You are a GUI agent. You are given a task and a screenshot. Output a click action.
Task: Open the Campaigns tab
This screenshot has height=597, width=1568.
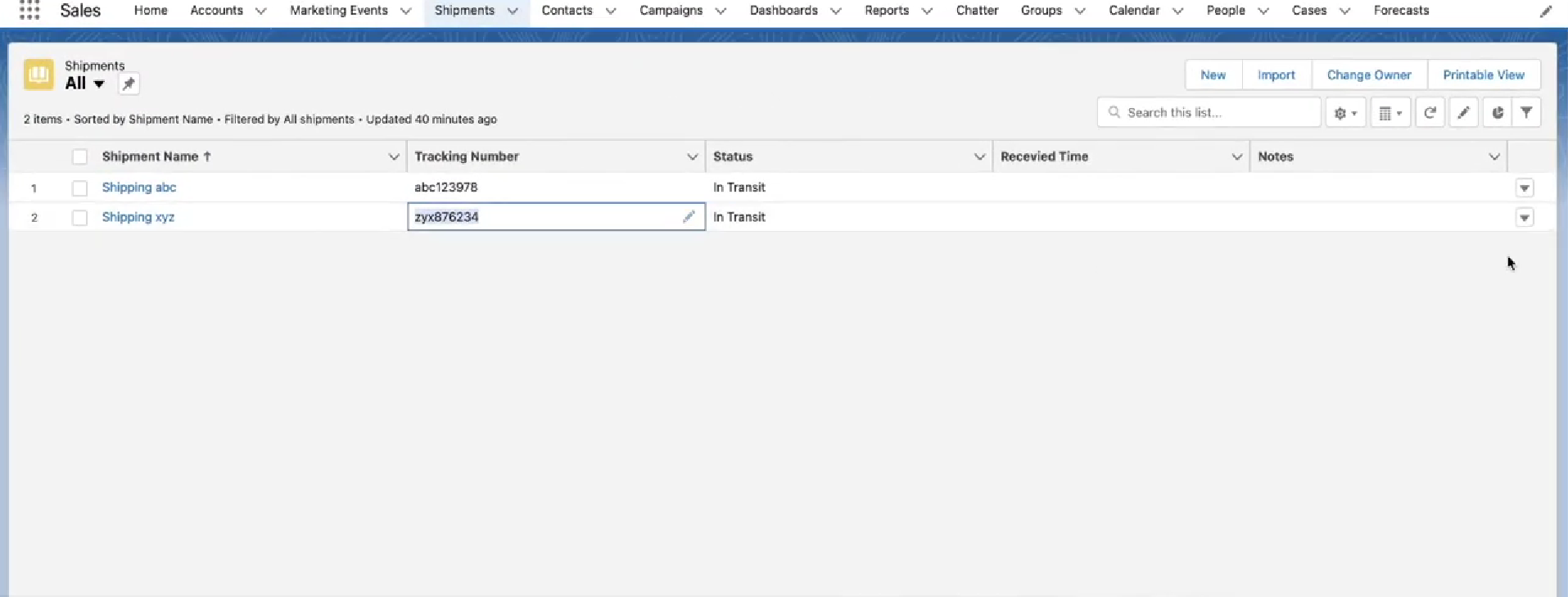pos(671,11)
